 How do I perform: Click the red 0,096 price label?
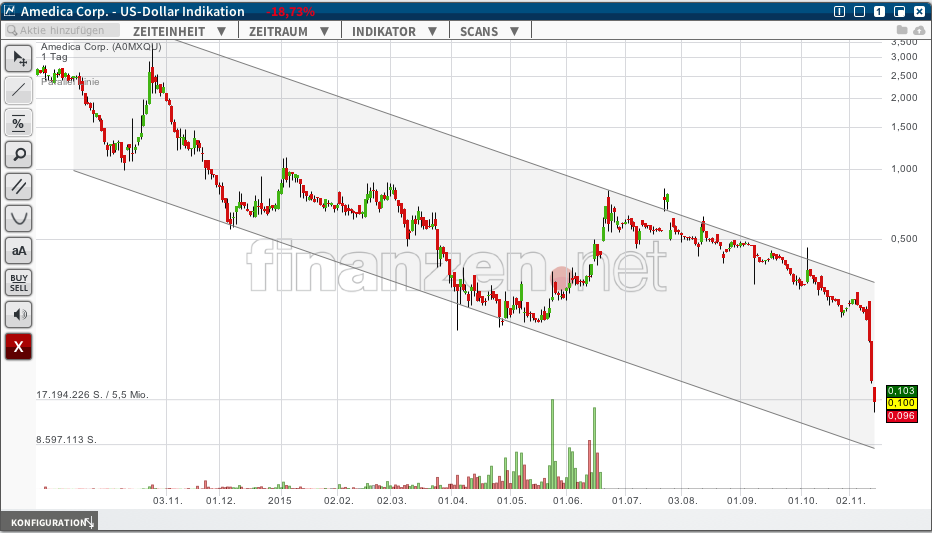(x=901, y=416)
